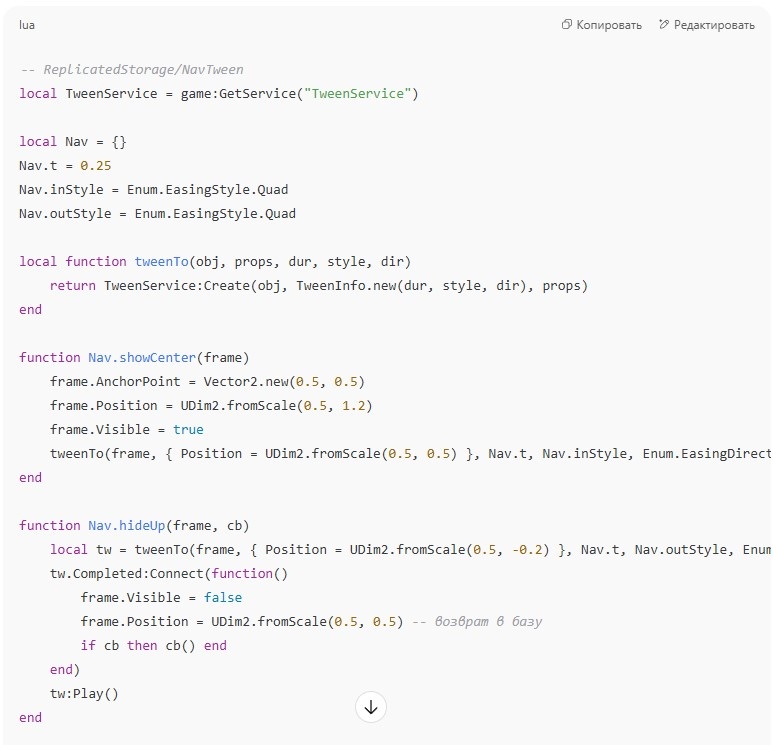
Task: Click the scroll-down arrow circle button
Action: click(371, 707)
